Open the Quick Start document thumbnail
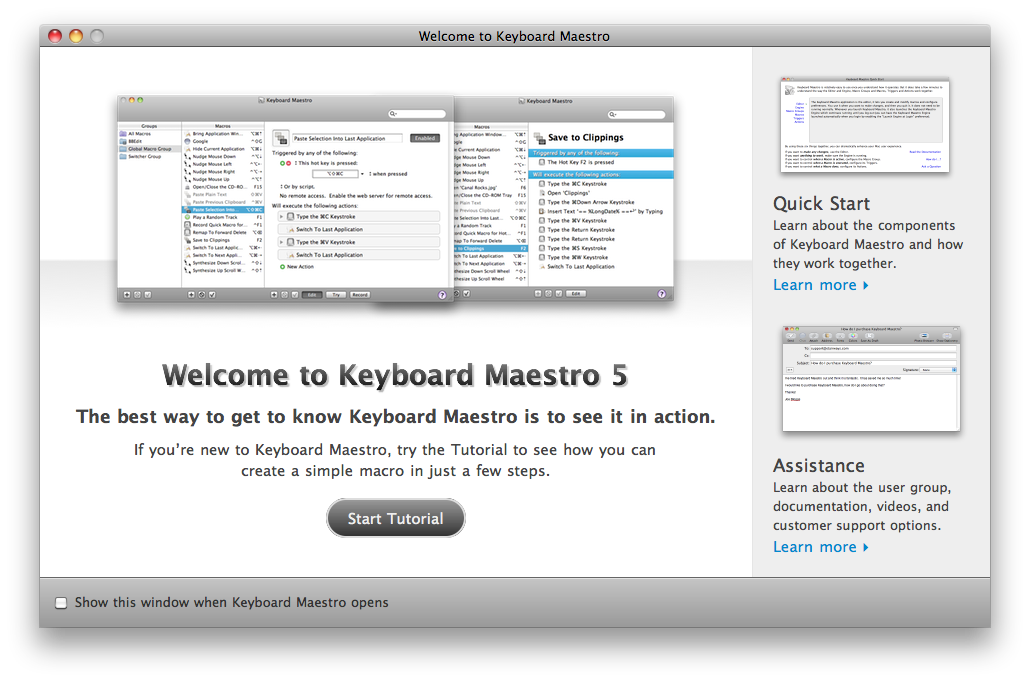This screenshot has width=1030, height=682. [864, 125]
